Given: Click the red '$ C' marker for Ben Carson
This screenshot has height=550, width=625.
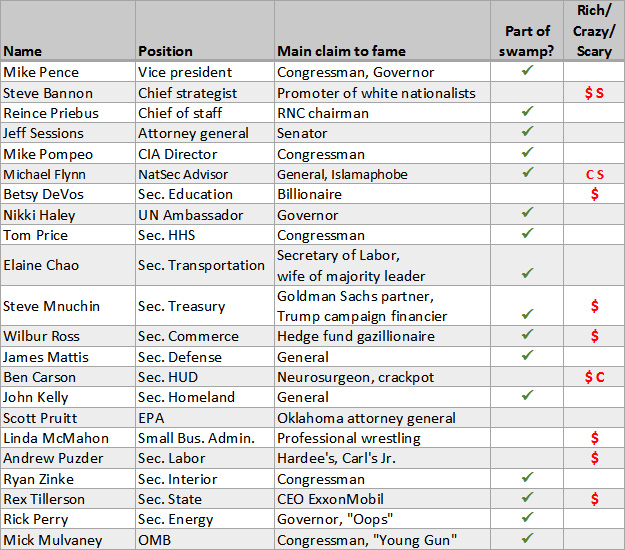Looking at the screenshot, I should (x=594, y=377).
